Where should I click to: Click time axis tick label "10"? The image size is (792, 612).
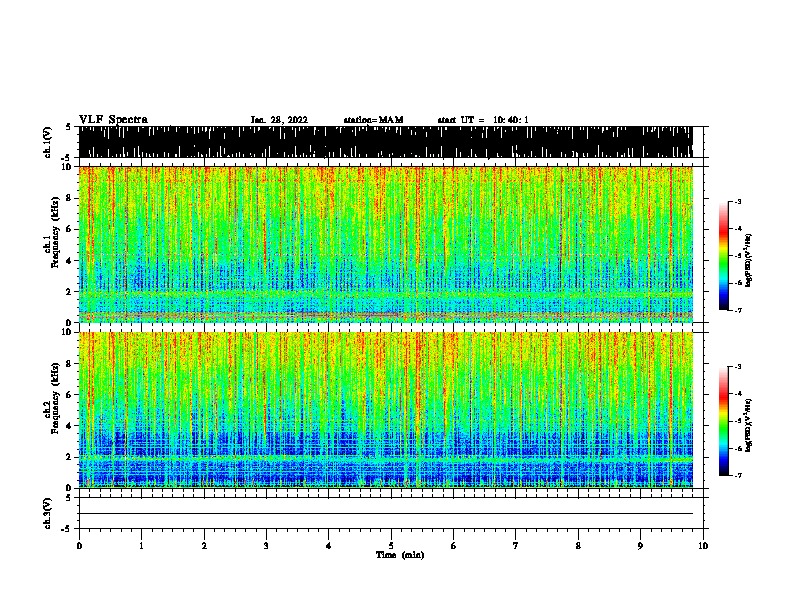click(x=703, y=546)
